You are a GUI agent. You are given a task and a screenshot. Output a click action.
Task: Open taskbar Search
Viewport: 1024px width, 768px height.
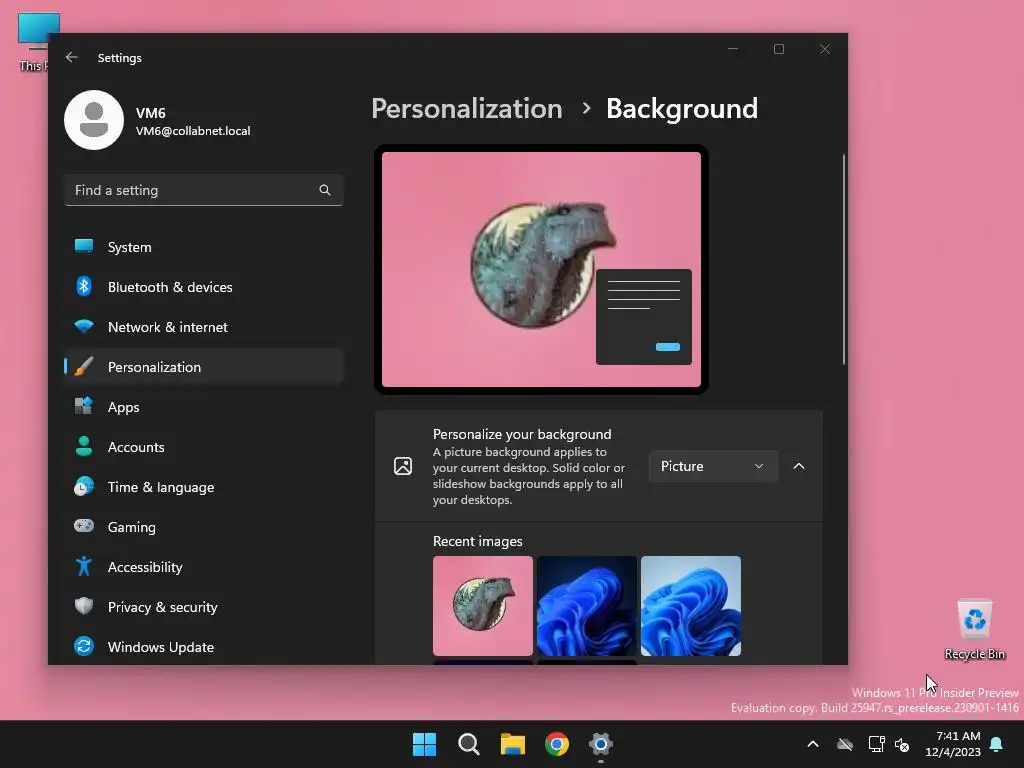468,744
